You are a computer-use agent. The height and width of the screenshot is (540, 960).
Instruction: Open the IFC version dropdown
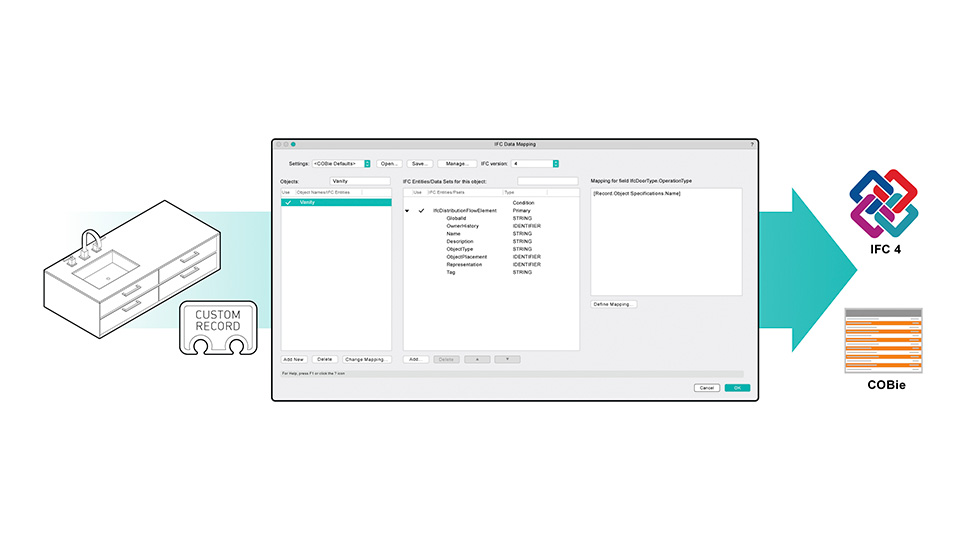[534, 164]
